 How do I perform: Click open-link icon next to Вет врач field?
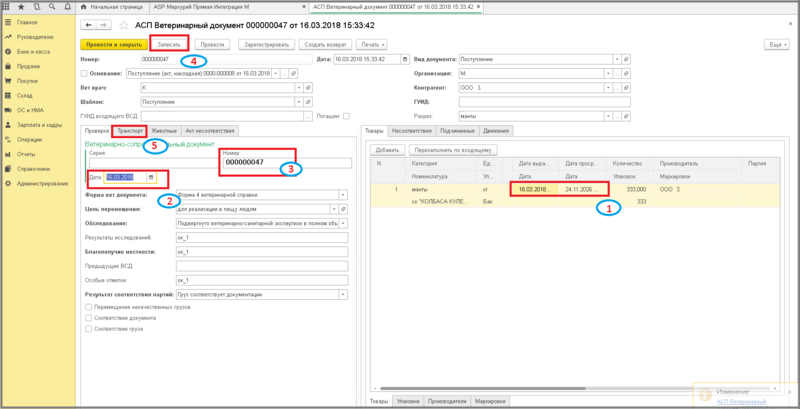pos(305,88)
